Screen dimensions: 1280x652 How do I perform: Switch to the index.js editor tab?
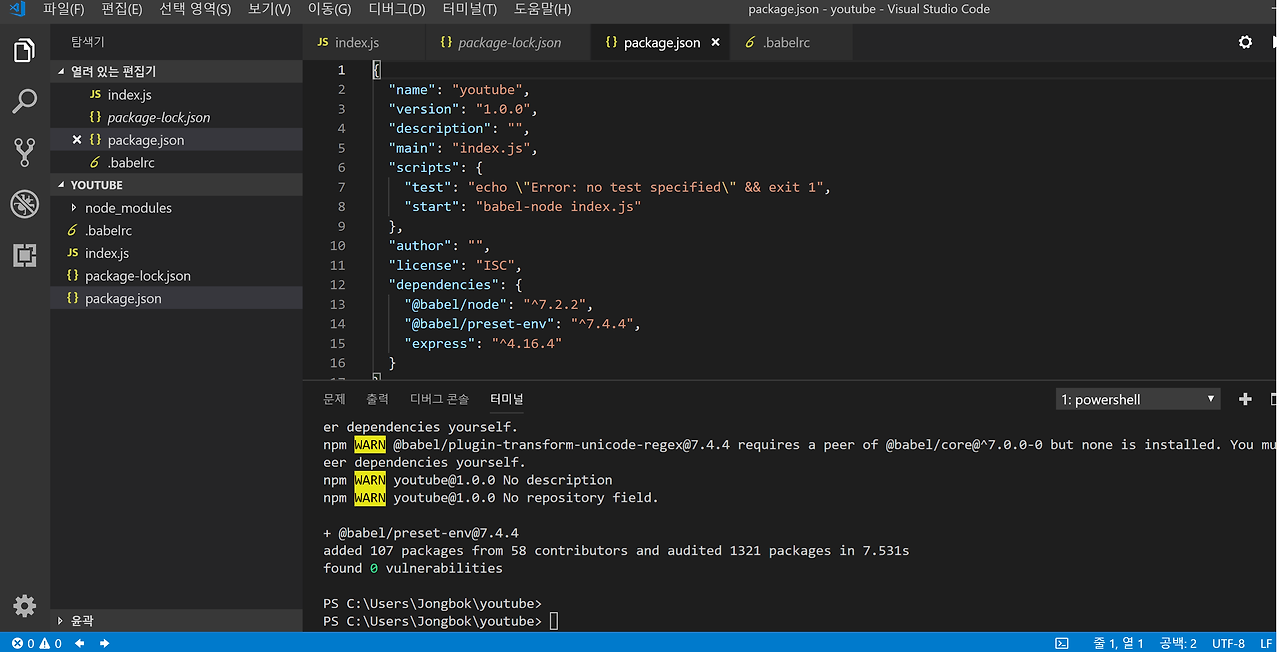[x=356, y=43]
